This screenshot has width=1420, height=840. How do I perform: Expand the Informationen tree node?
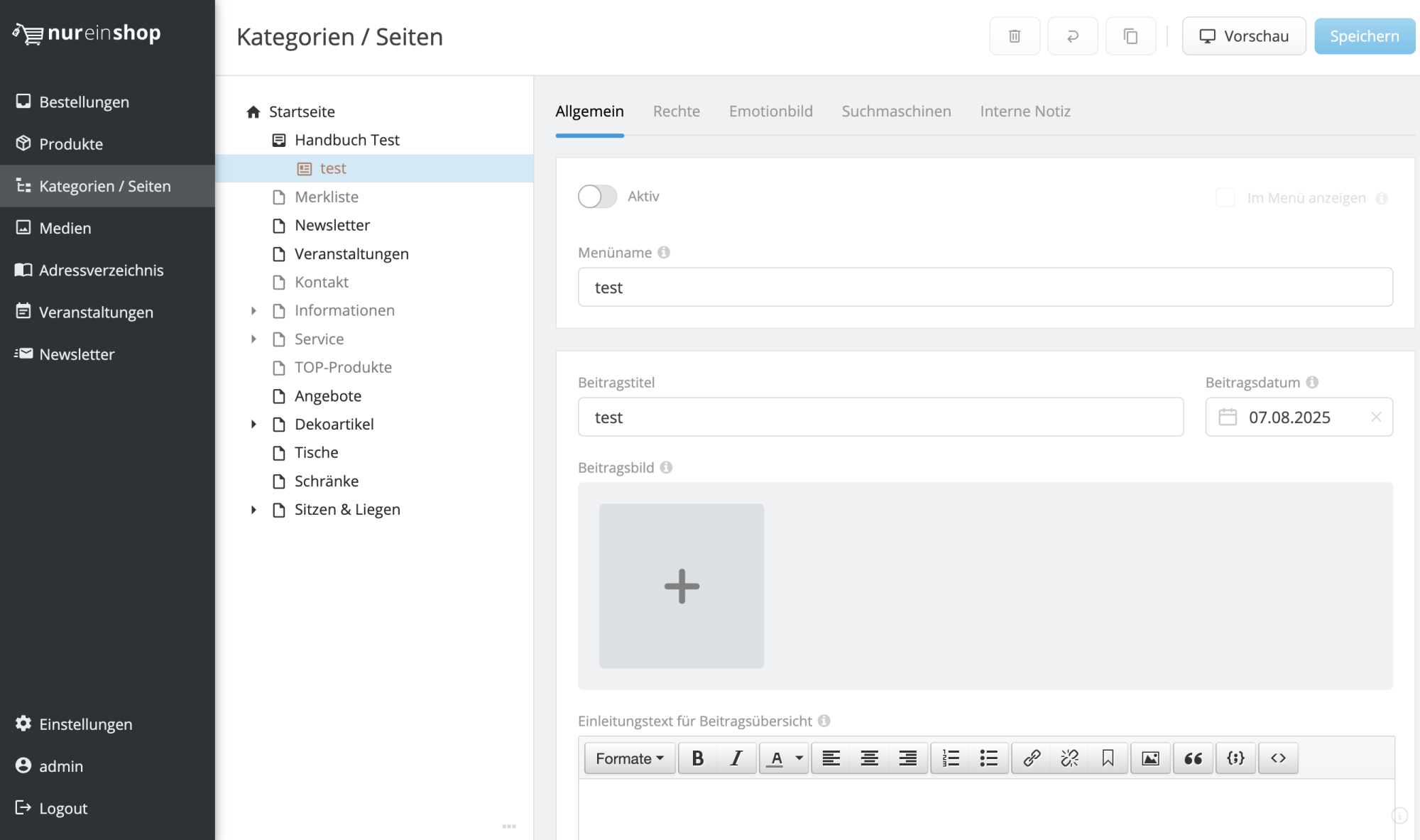tap(255, 310)
